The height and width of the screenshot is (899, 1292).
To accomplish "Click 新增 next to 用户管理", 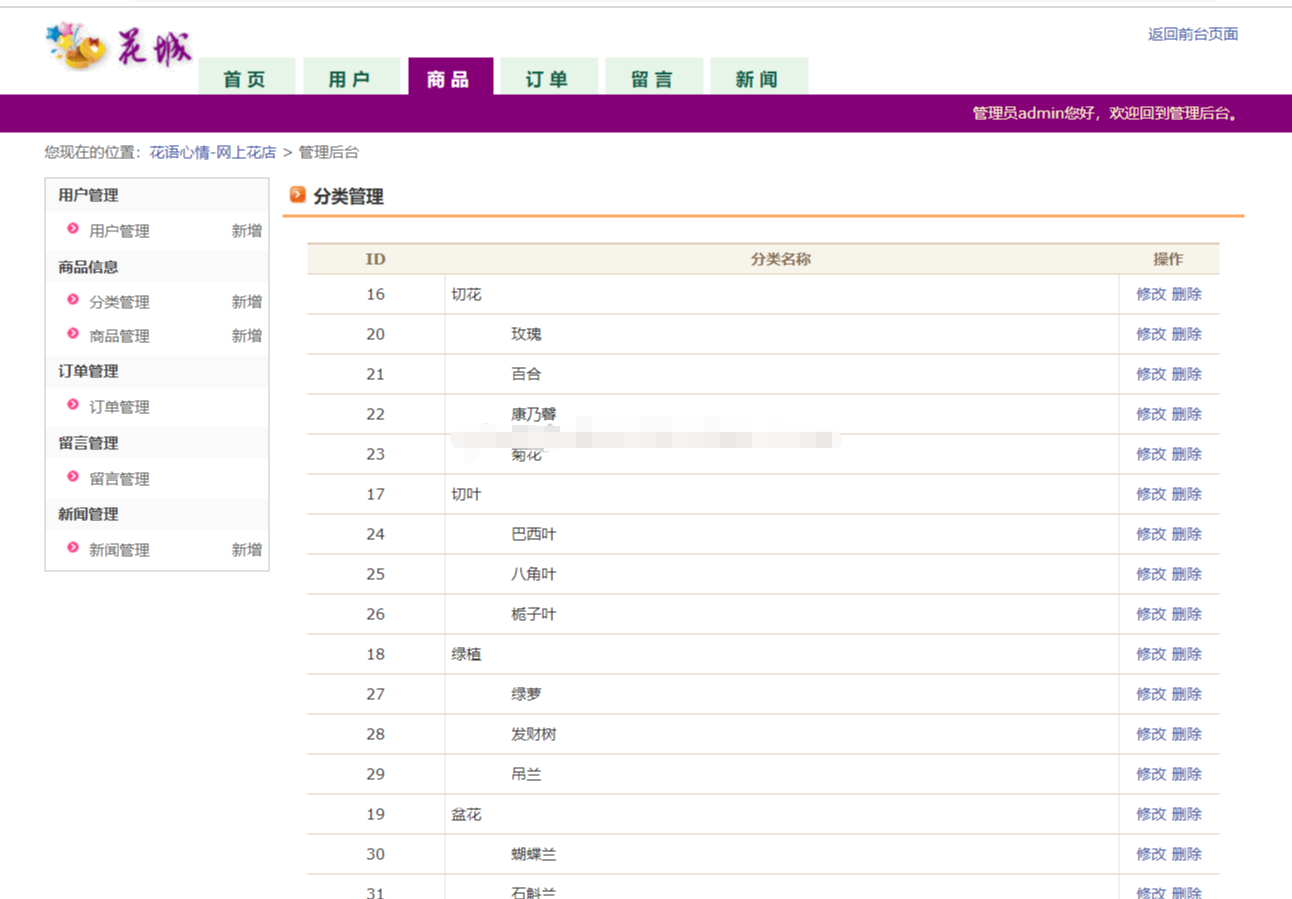I will (247, 231).
